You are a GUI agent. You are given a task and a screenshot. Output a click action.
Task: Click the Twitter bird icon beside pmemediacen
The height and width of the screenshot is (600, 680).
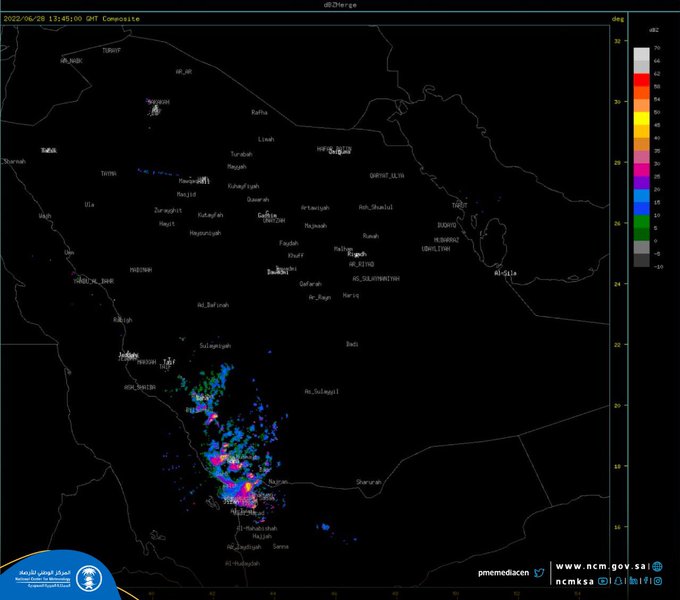click(539, 573)
